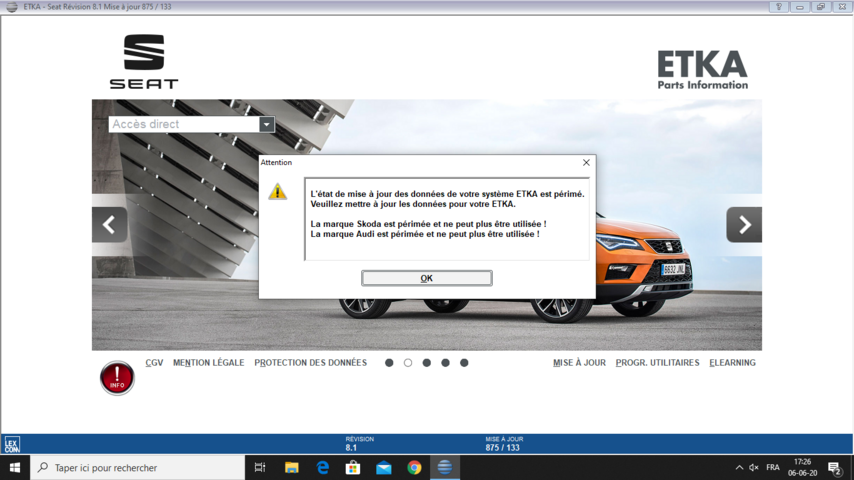Viewport: 854px width, 480px height.
Task: Open the PROTECTION DES DONNÉES link
Action: tap(310, 363)
